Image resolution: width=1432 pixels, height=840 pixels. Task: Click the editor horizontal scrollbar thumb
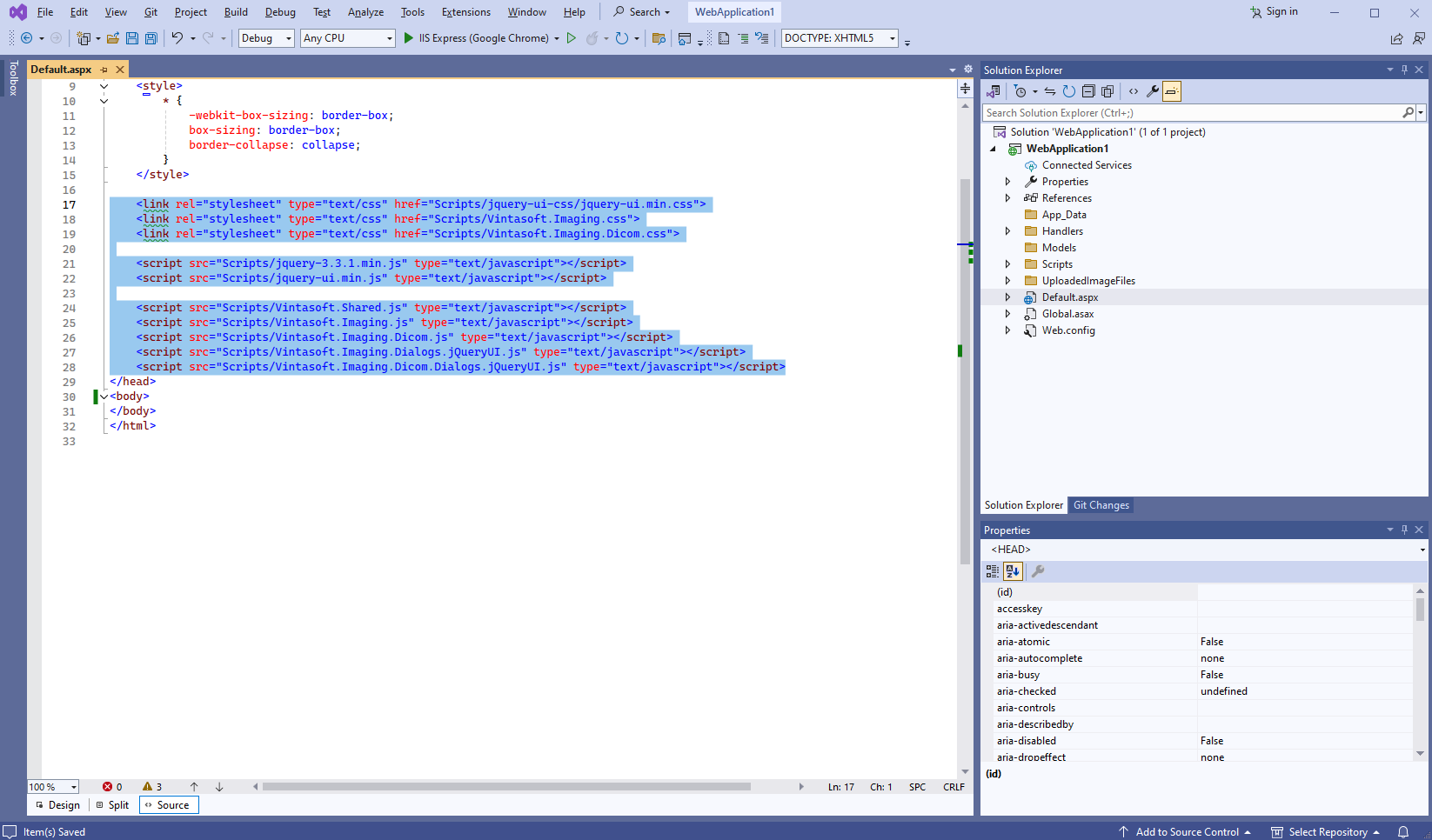tap(506, 787)
